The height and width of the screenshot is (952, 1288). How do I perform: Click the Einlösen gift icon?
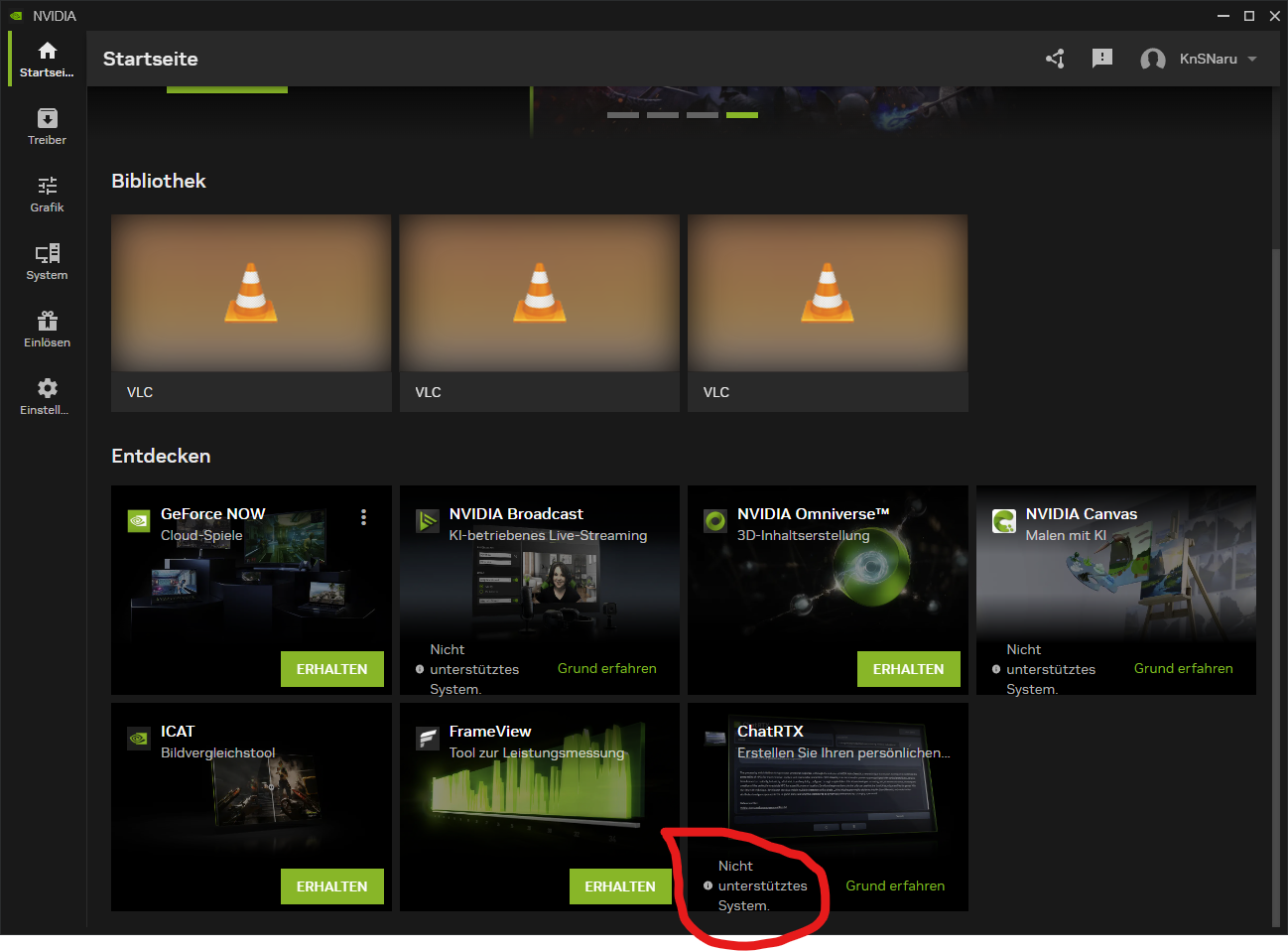coord(47,321)
